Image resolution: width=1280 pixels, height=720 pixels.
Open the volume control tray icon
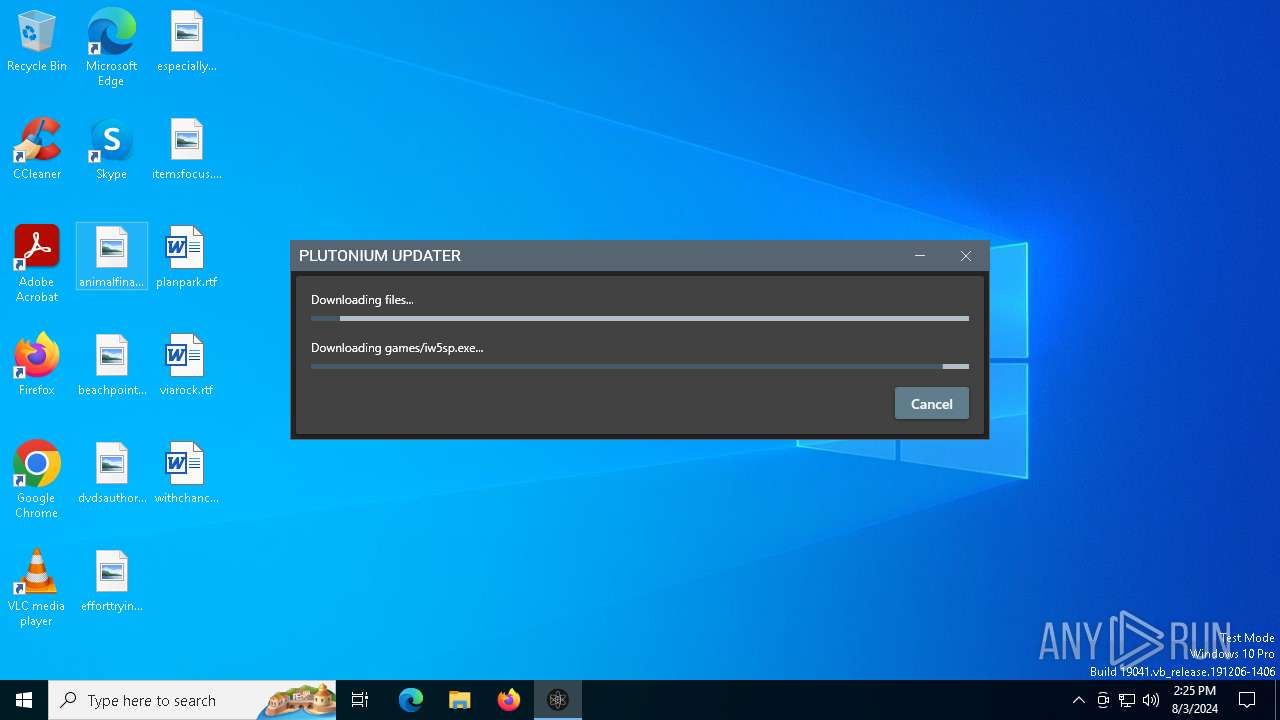point(1151,700)
